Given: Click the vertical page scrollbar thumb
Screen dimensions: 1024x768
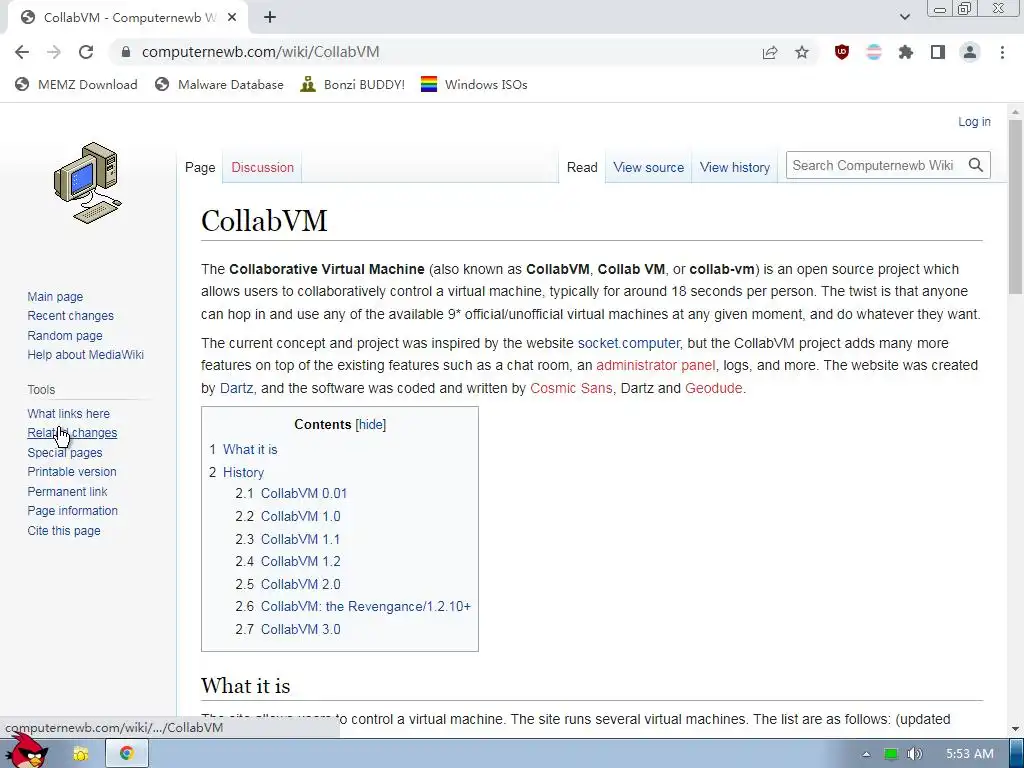Looking at the screenshot, I should tap(1015, 207).
